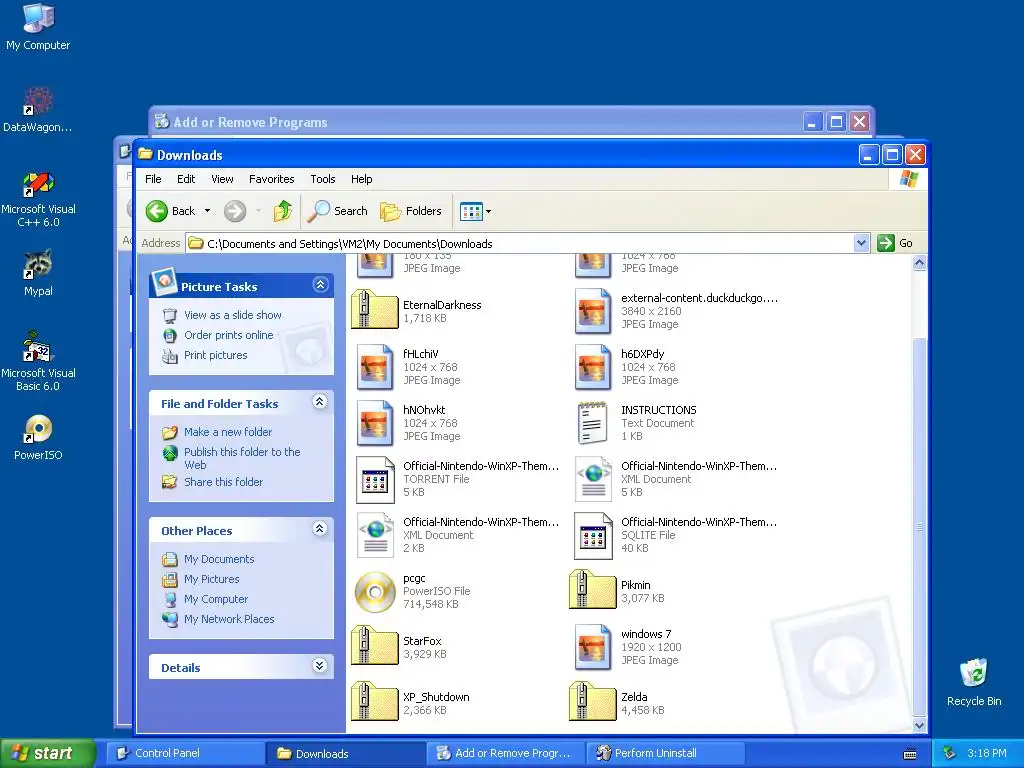Select the XP_Shutdown zip folder icon
1024x768 pixels.
375,701
